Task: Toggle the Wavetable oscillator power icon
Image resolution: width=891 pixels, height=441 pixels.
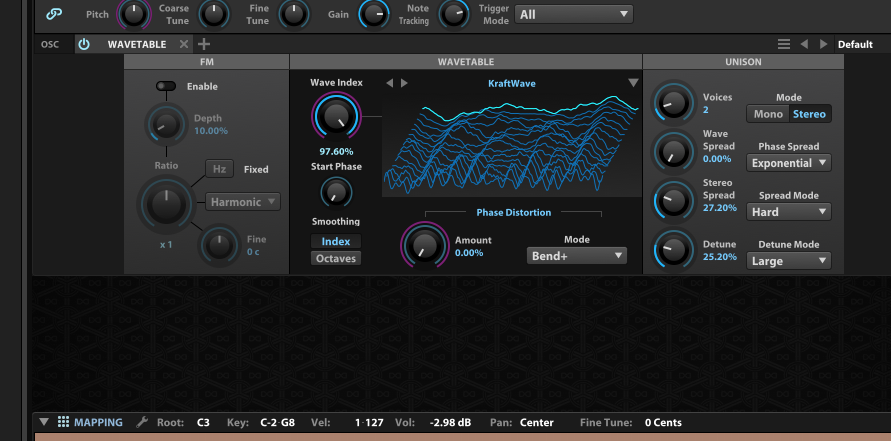Action: pyautogui.click(x=84, y=44)
